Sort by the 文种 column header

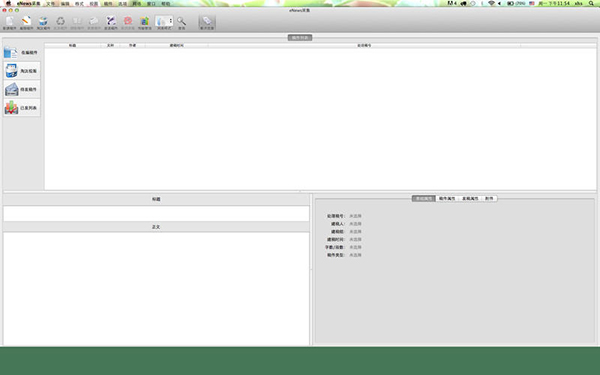[x=110, y=46]
